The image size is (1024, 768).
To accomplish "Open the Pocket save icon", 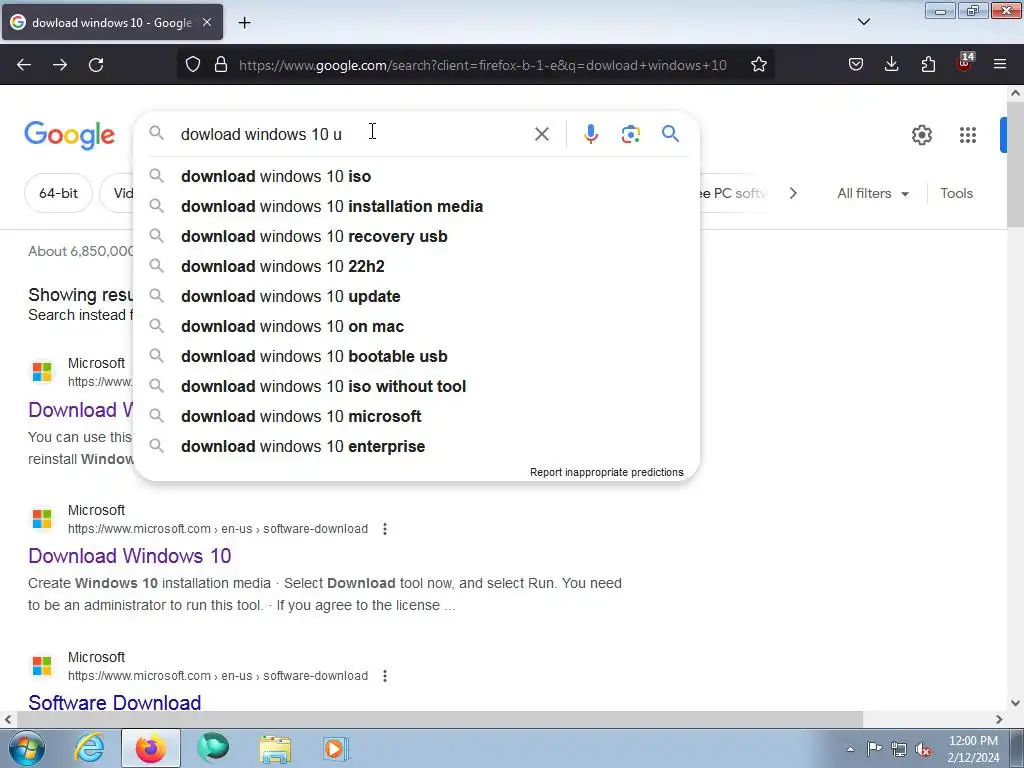I will (x=856, y=65).
